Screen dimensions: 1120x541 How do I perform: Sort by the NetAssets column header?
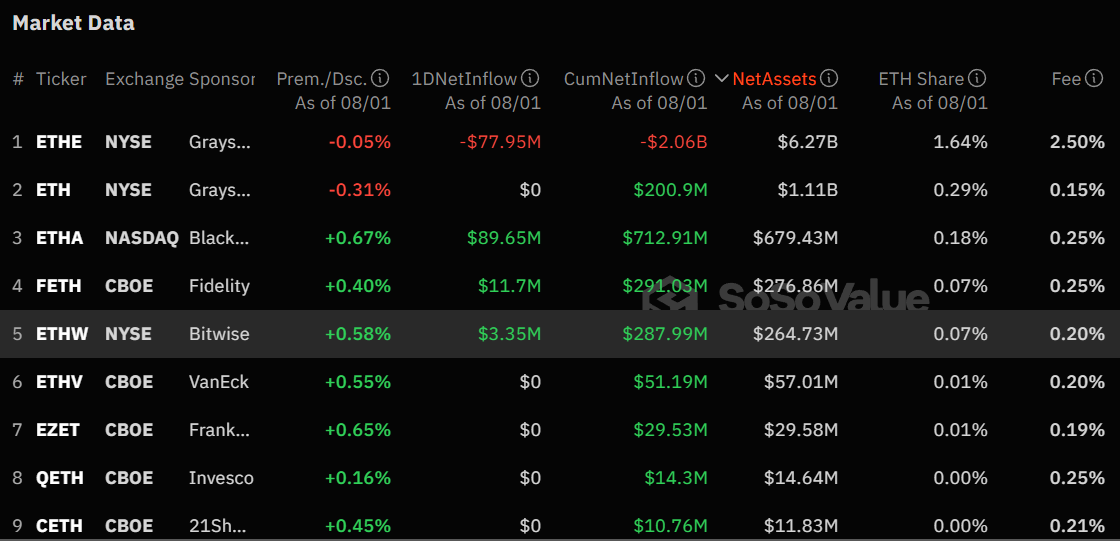click(x=774, y=79)
